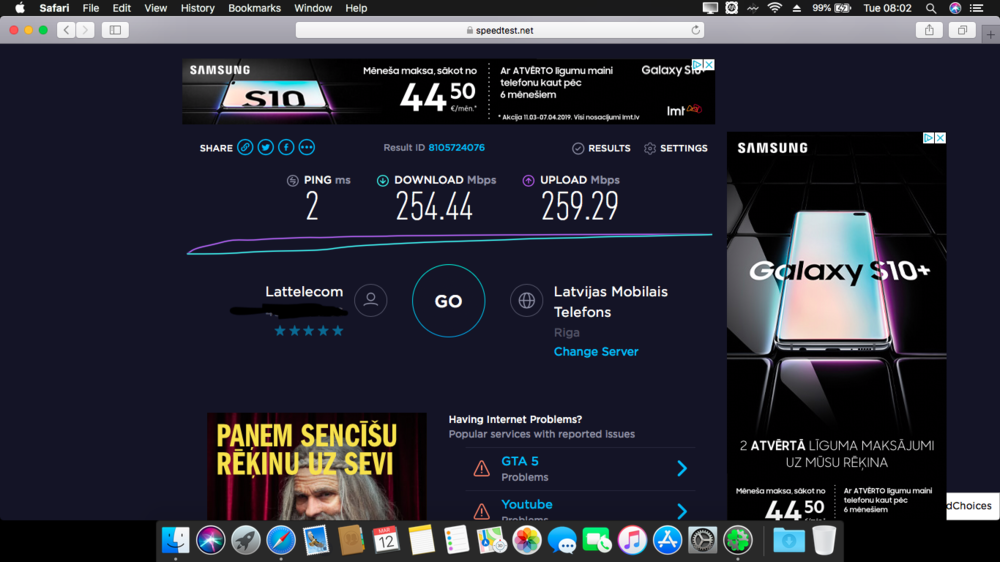Click Result ID 8105724076 link
Screen dimensions: 1000x562
(456, 148)
